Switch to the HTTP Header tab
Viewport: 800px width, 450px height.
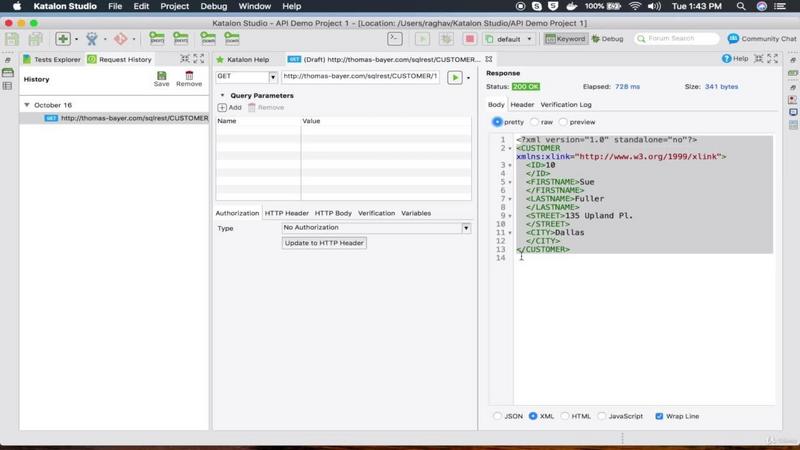pyautogui.click(x=286, y=213)
